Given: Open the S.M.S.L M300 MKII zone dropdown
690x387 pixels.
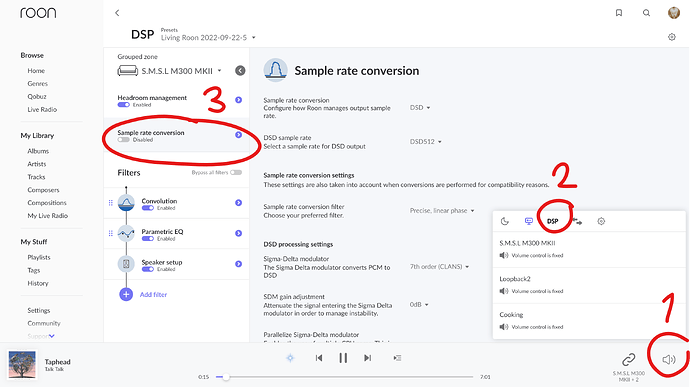Looking at the screenshot, I should 181,71.
